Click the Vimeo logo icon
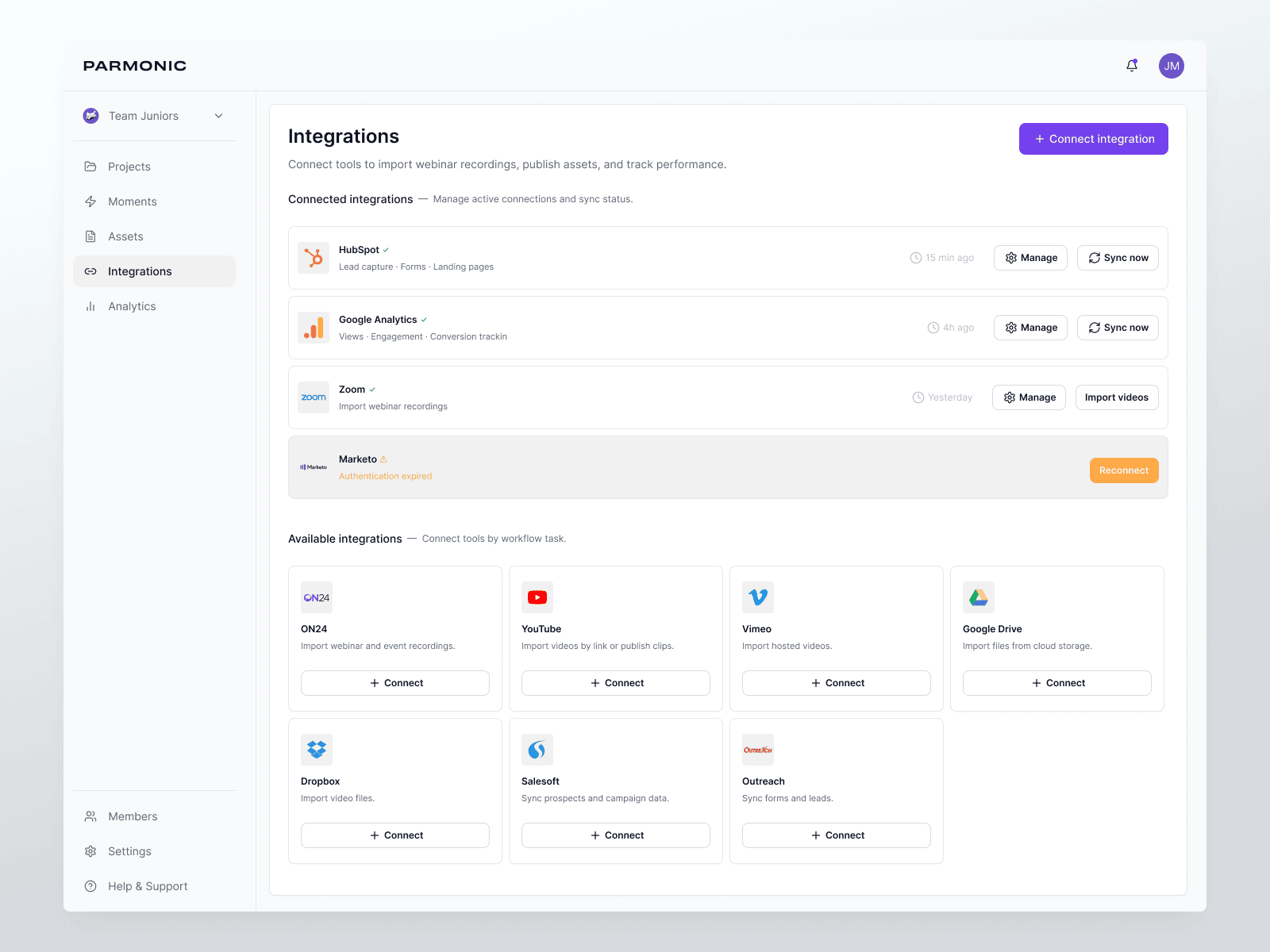The height and width of the screenshot is (952, 1270). 758,597
